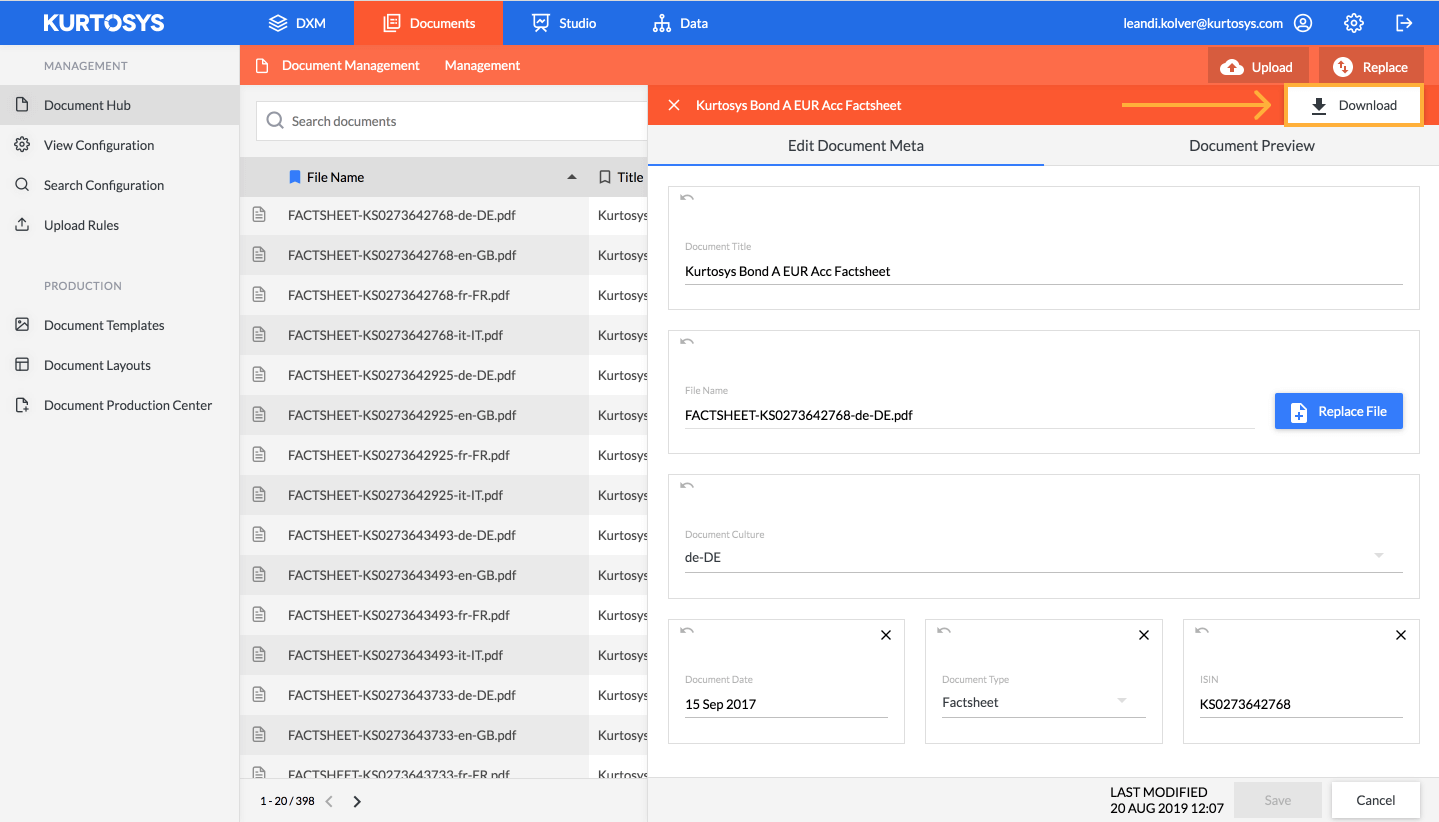This screenshot has width=1439, height=822.
Task: Open Search Configuration in sidebar
Action: click(119, 185)
